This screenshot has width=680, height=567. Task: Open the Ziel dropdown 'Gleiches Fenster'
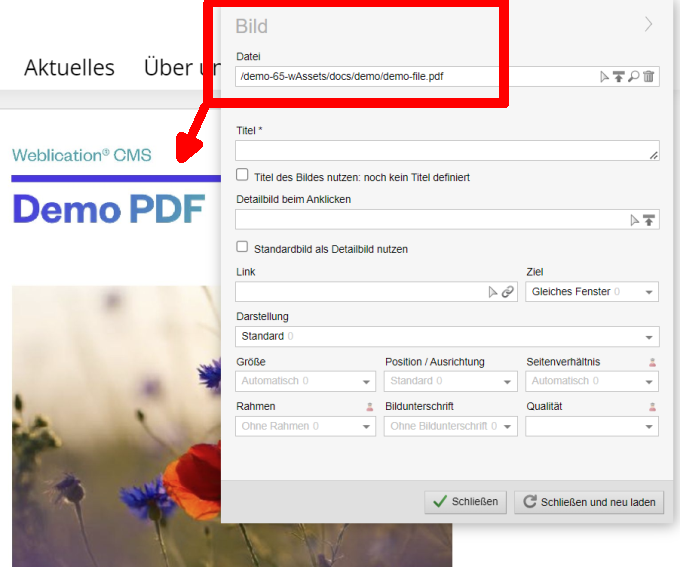click(592, 292)
